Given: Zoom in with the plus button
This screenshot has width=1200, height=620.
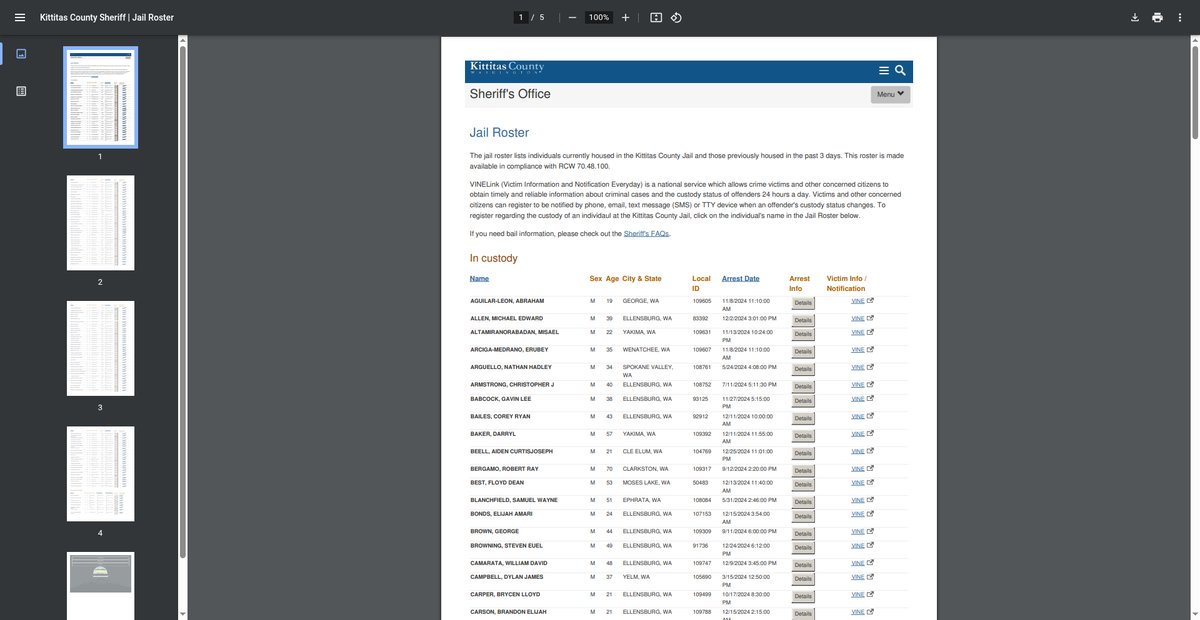Looking at the screenshot, I should (626, 17).
